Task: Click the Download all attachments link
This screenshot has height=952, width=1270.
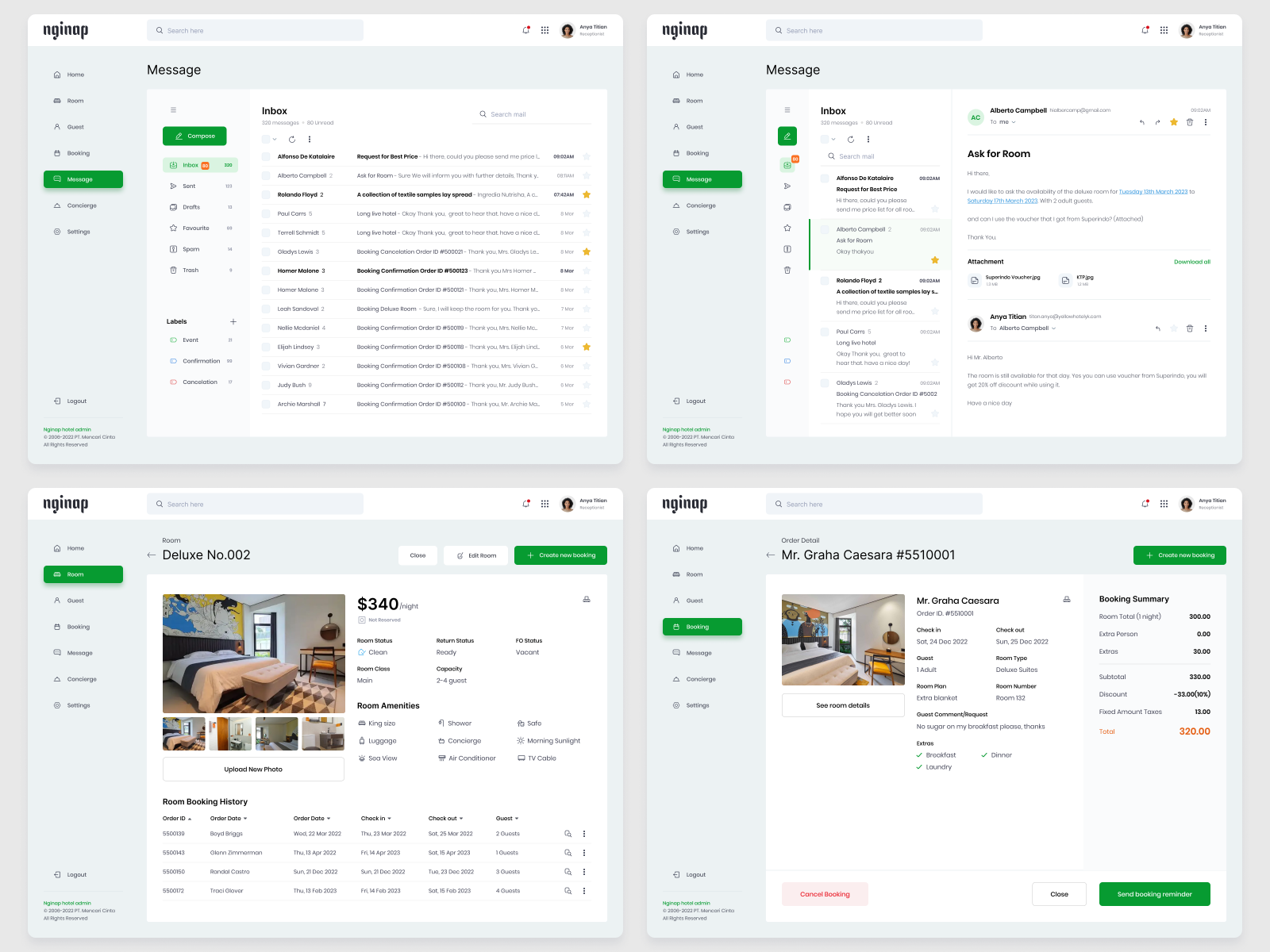Action: click(1191, 261)
